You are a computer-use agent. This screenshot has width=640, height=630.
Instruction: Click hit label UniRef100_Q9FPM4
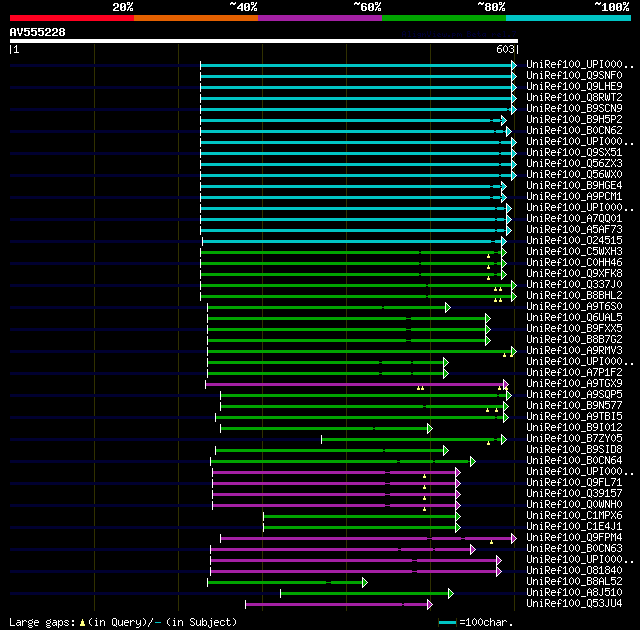pos(574,538)
